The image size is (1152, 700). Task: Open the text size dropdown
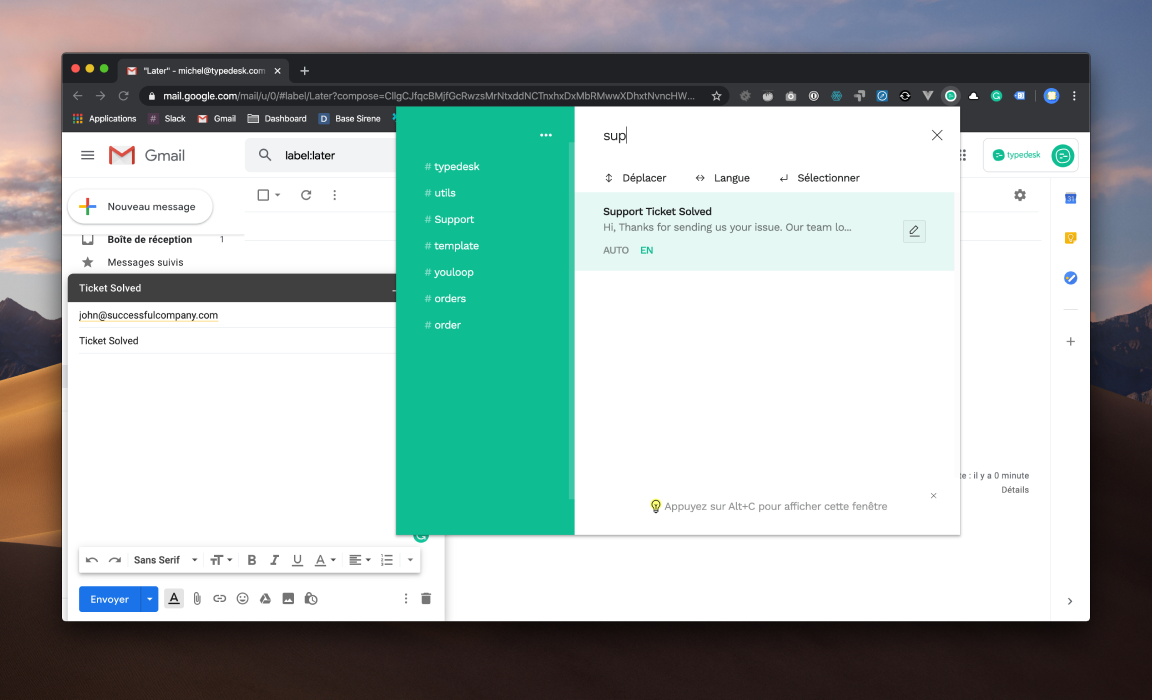pos(221,560)
